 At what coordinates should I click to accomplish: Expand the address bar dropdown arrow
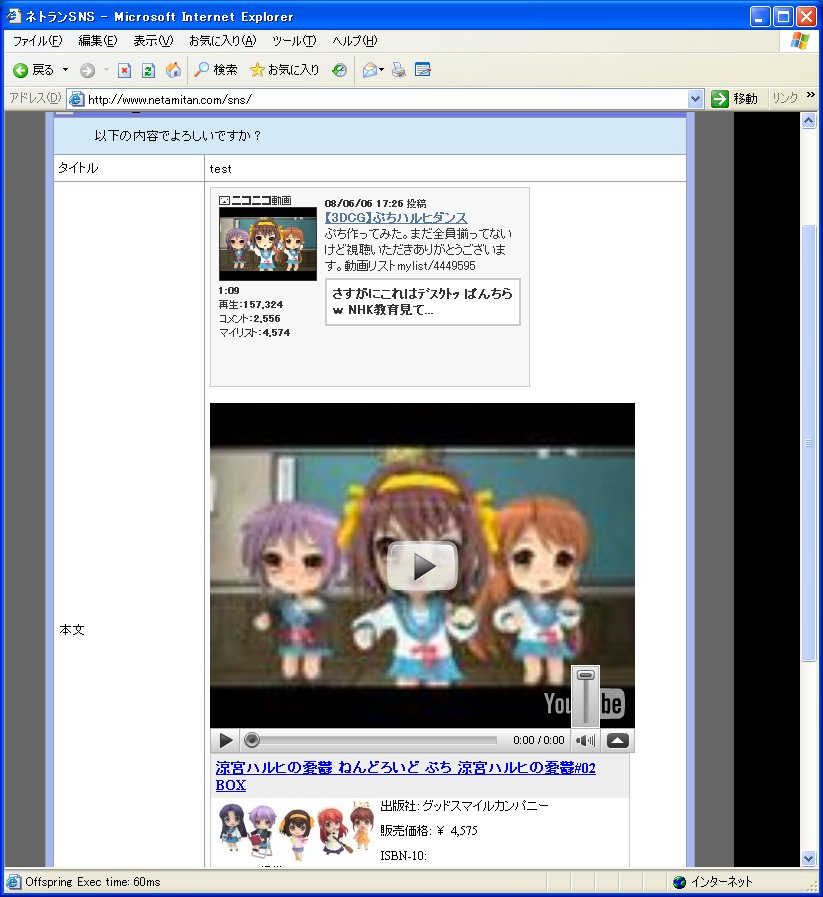click(695, 99)
